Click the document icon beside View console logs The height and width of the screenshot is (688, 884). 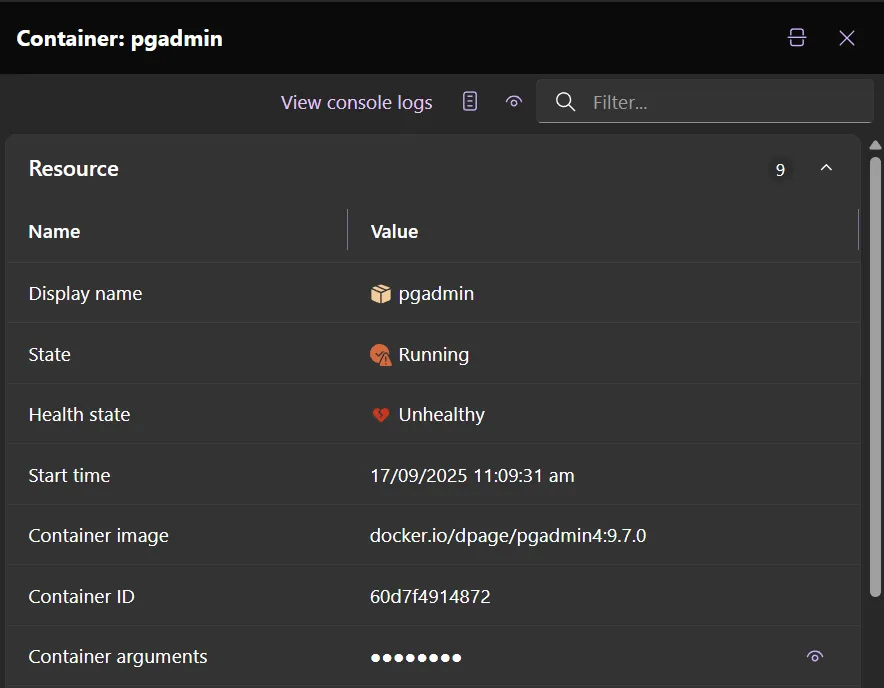point(470,101)
